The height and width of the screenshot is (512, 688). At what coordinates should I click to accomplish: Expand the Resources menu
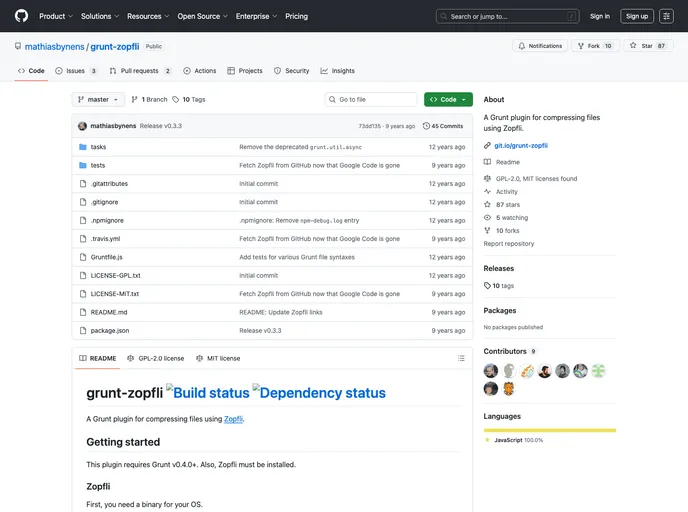[148, 16]
